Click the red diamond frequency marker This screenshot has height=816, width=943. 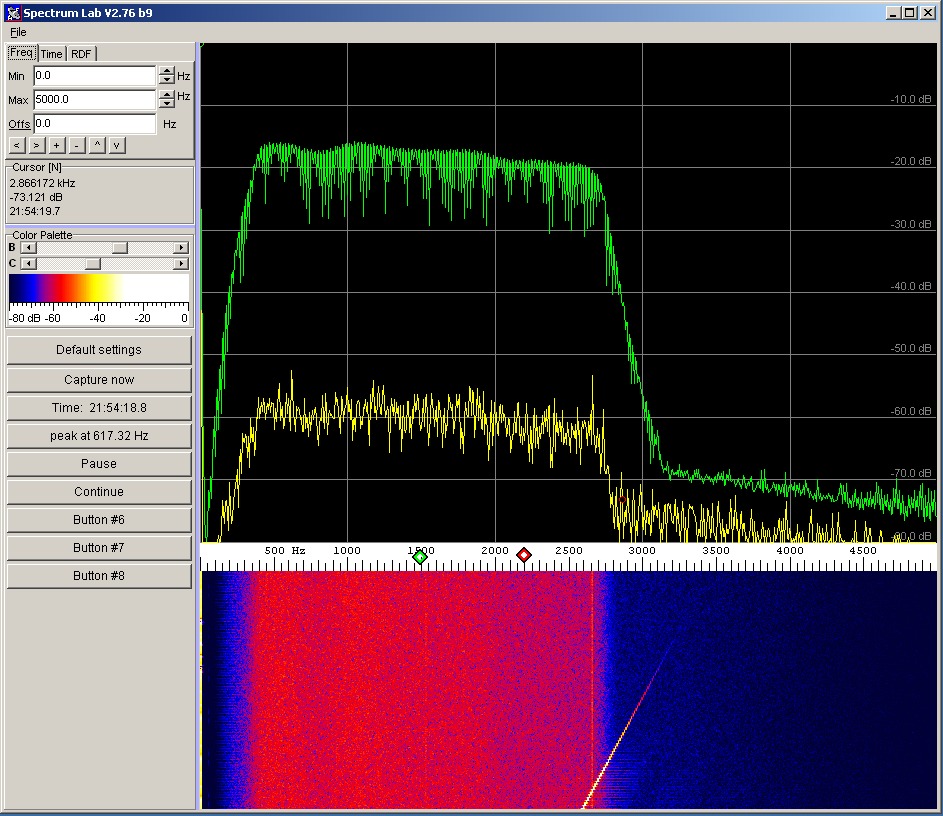(x=524, y=555)
